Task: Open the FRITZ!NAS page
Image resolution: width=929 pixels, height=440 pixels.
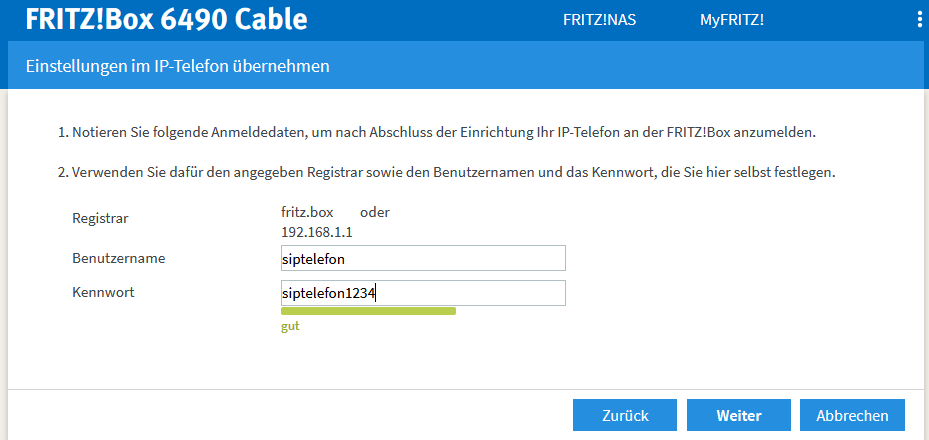Action: pos(599,20)
